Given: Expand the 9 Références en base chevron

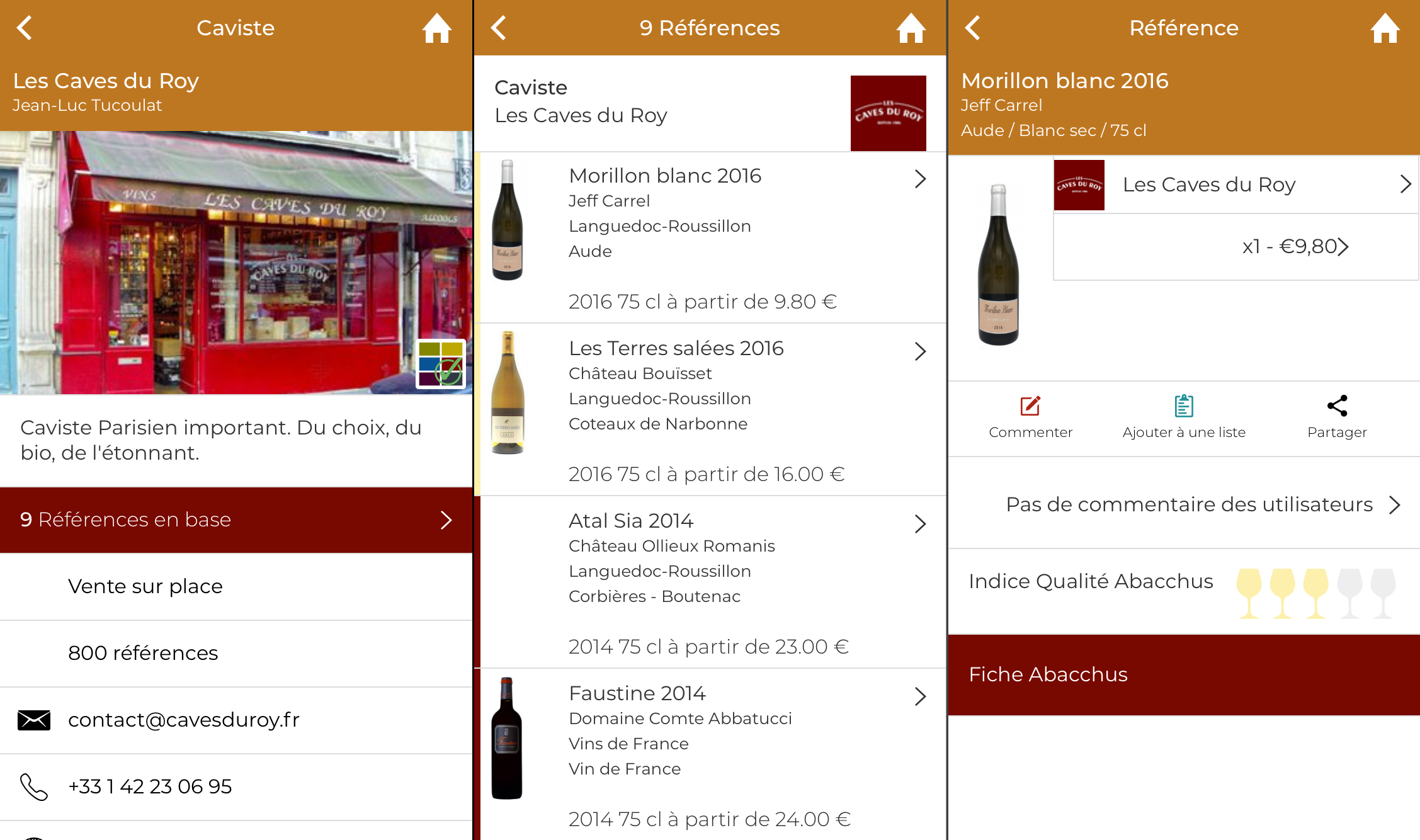Looking at the screenshot, I should click(446, 520).
